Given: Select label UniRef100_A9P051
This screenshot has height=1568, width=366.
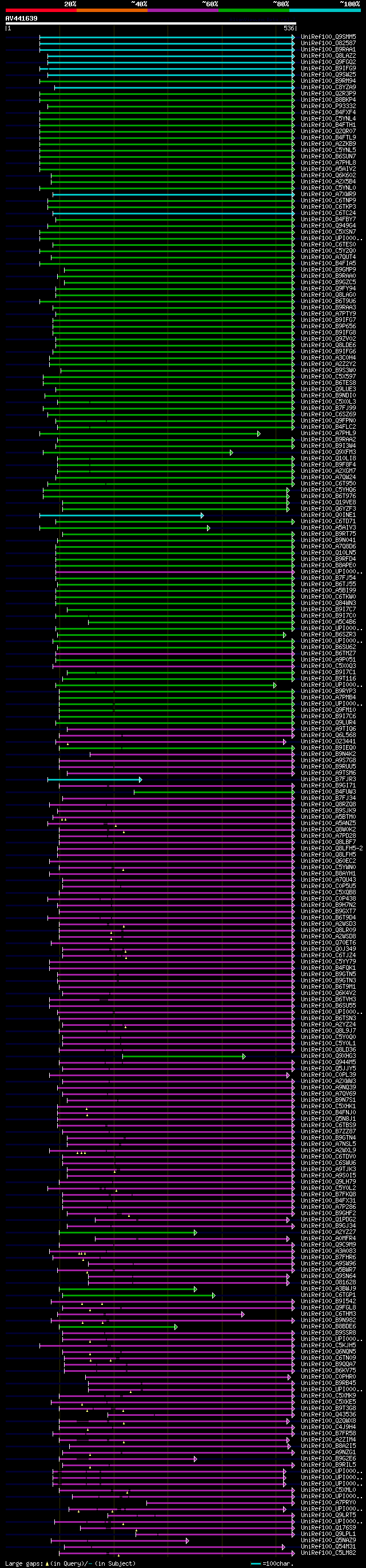Looking at the screenshot, I should click(328, 660).
